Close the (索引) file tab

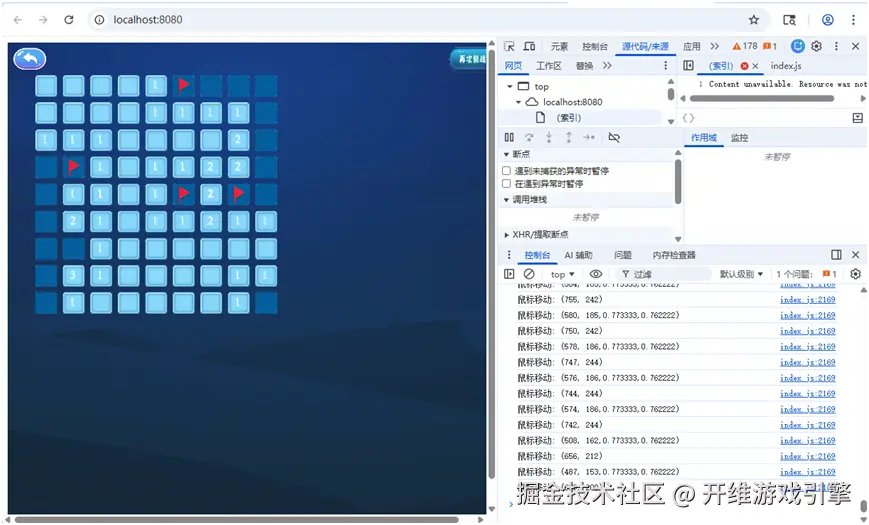(x=755, y=66)
